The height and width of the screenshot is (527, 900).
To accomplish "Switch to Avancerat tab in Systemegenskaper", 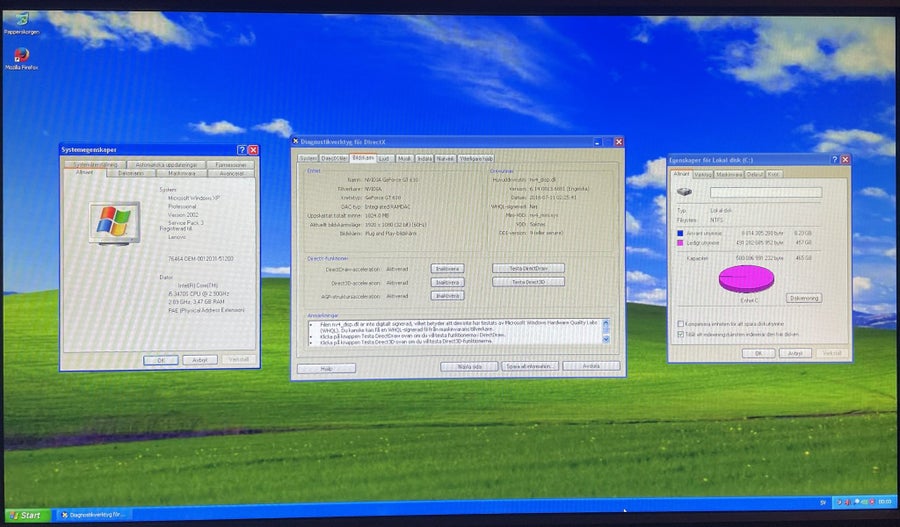I will pos(231,173).
